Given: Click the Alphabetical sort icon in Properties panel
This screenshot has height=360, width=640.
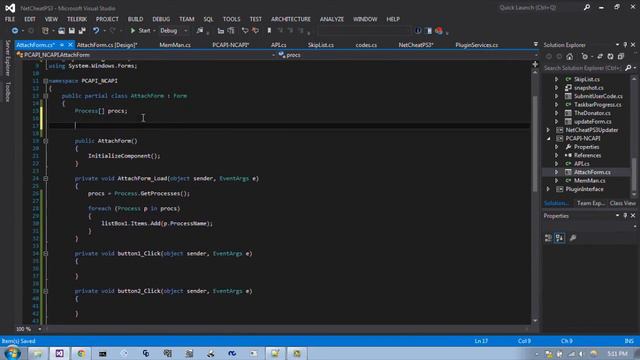Looking at the screenshot, I should [560, 238].
